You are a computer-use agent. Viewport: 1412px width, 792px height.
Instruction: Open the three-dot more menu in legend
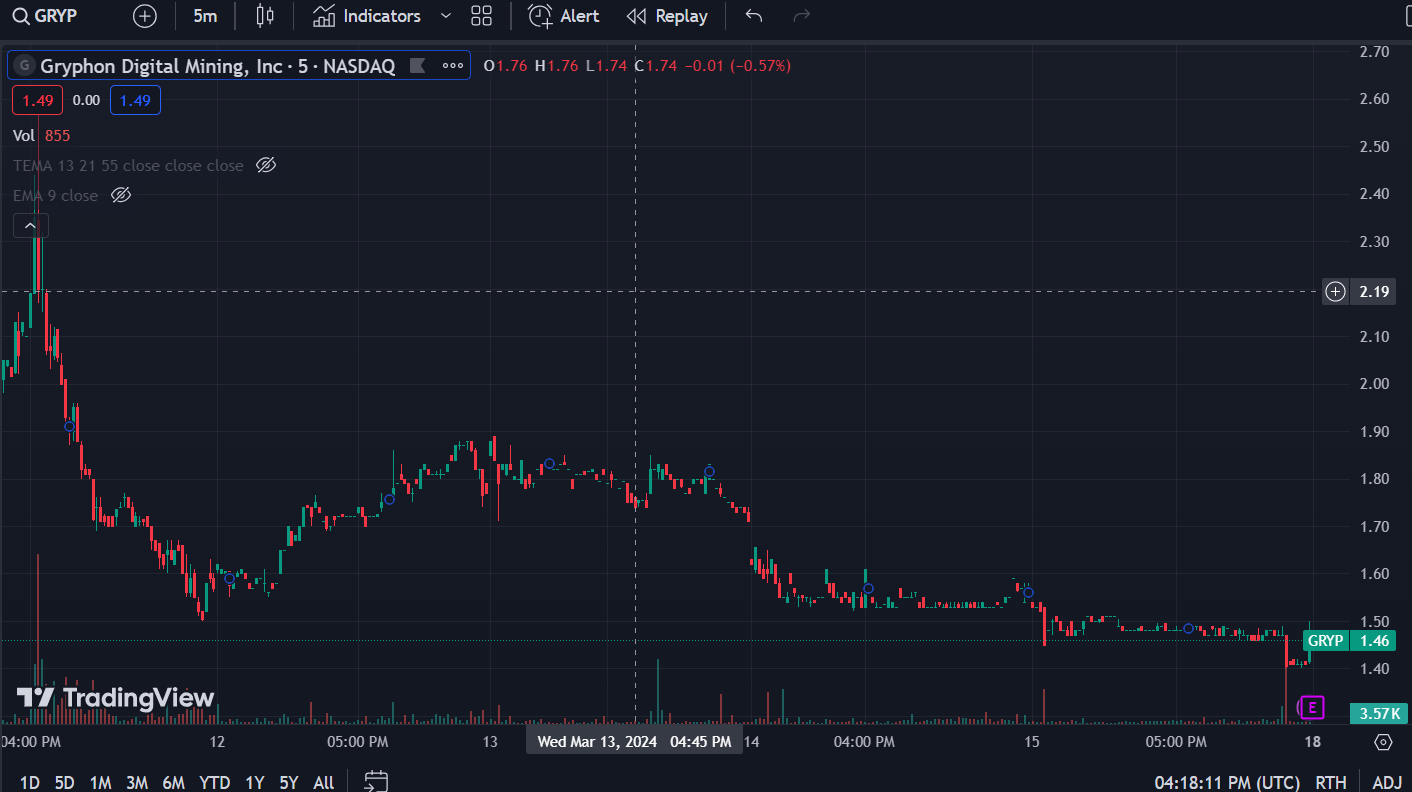(x=452, y=66)
